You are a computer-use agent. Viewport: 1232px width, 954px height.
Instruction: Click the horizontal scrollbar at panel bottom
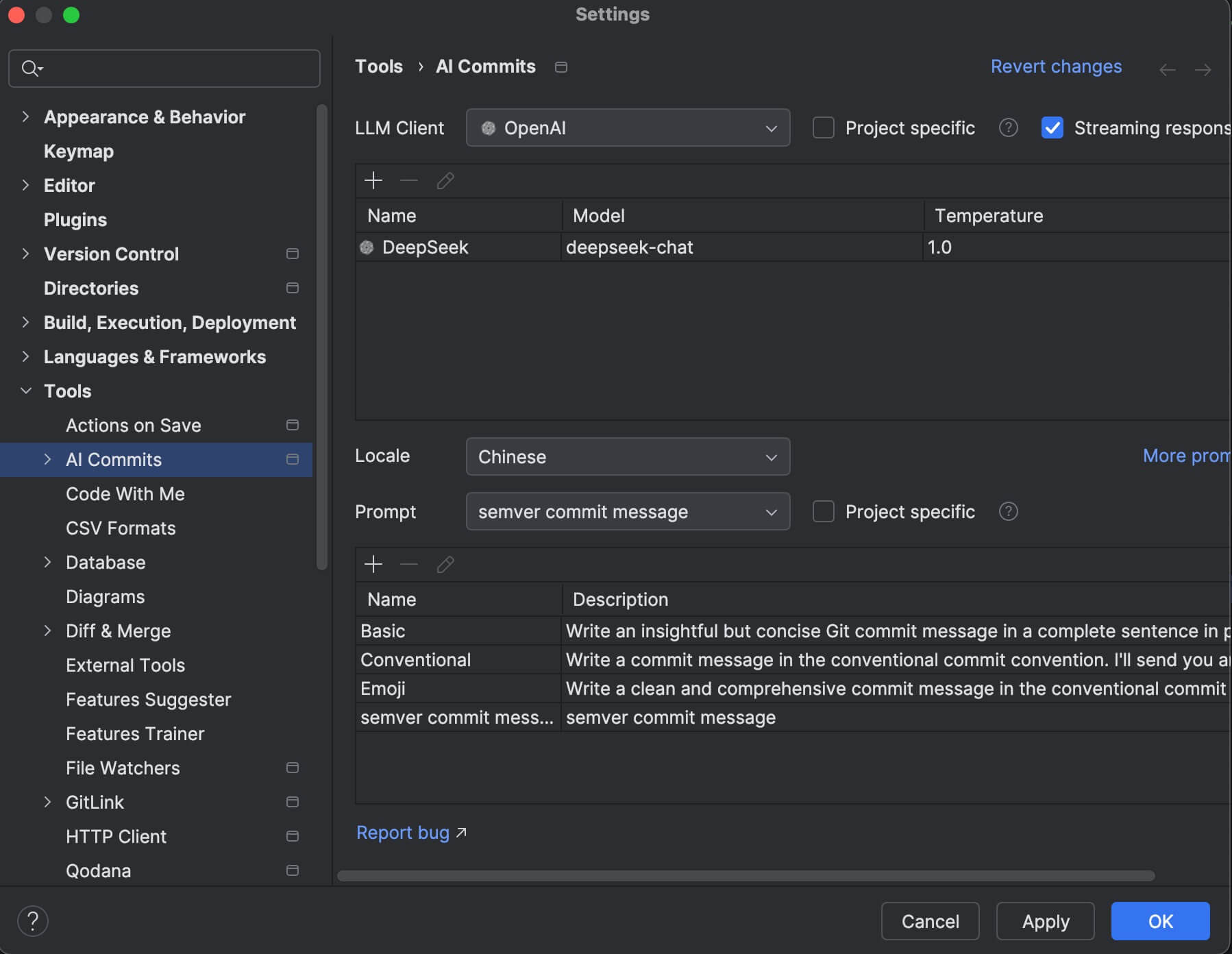coord(746,876)
